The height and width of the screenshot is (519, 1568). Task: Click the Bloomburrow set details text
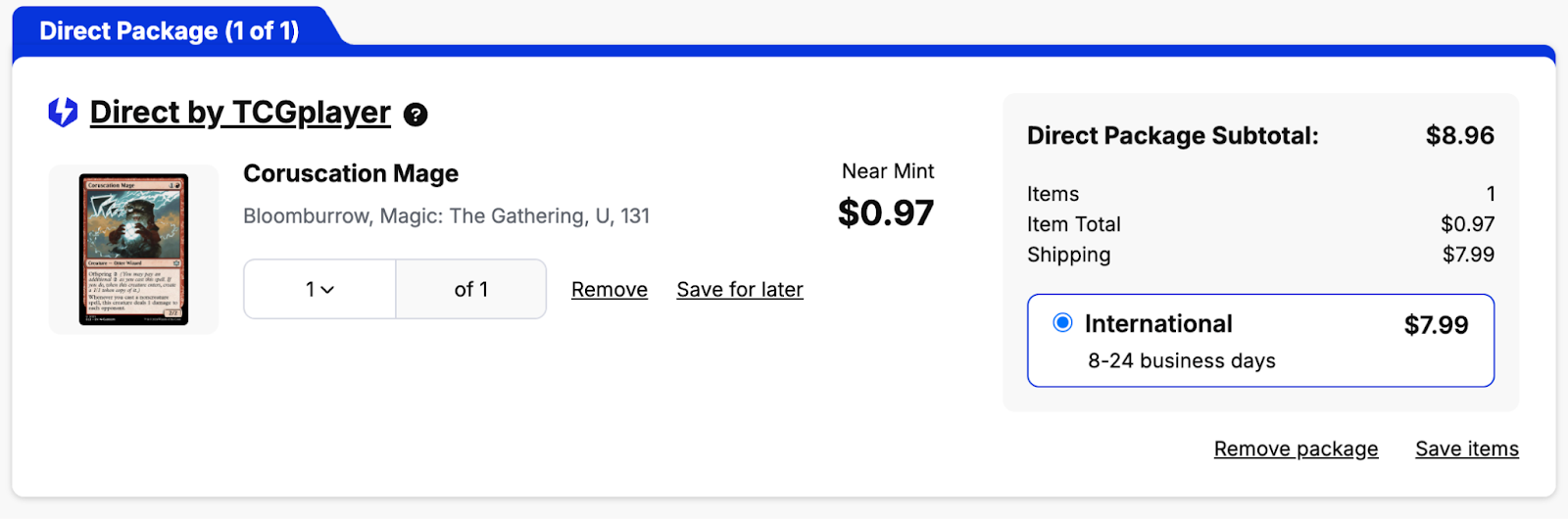coord(446,215)
